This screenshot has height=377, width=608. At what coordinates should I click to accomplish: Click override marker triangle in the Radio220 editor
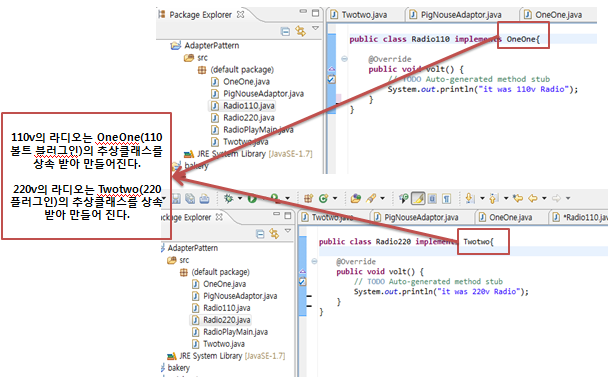pos(302,271)
